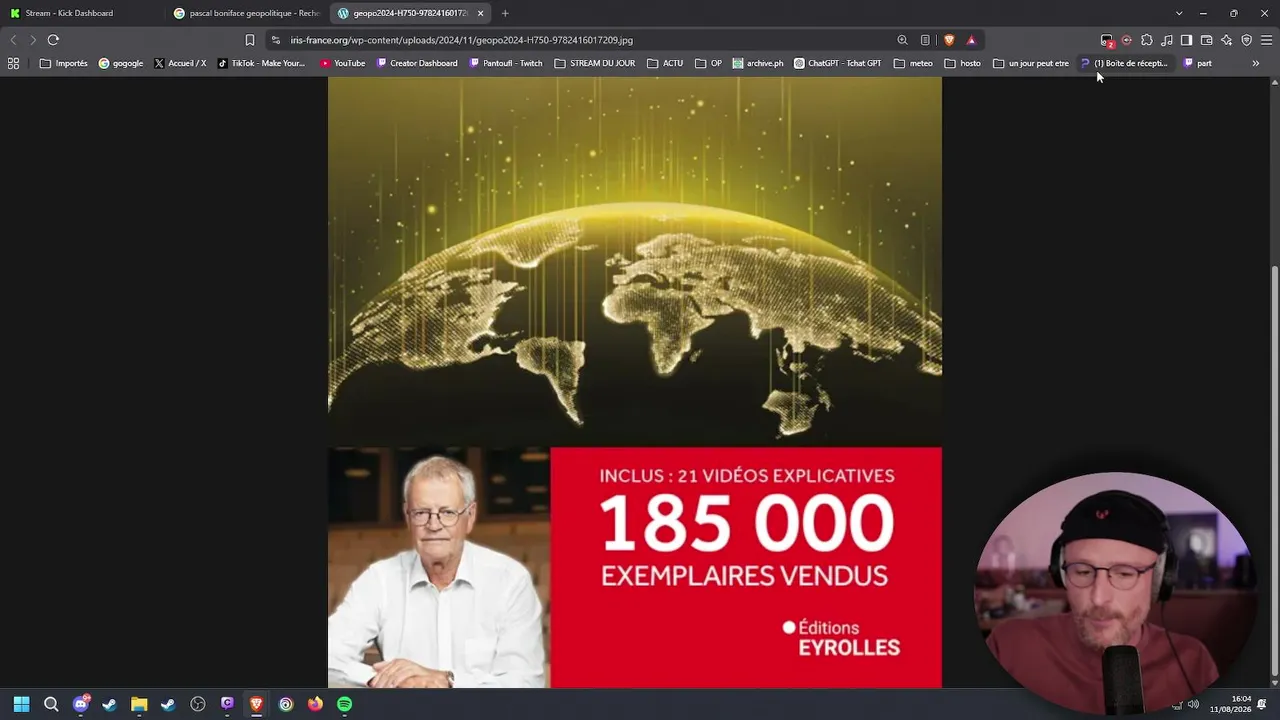Open the YouTube bookmark
This screenshot has width=1280, height=720.
click(342, 63)
